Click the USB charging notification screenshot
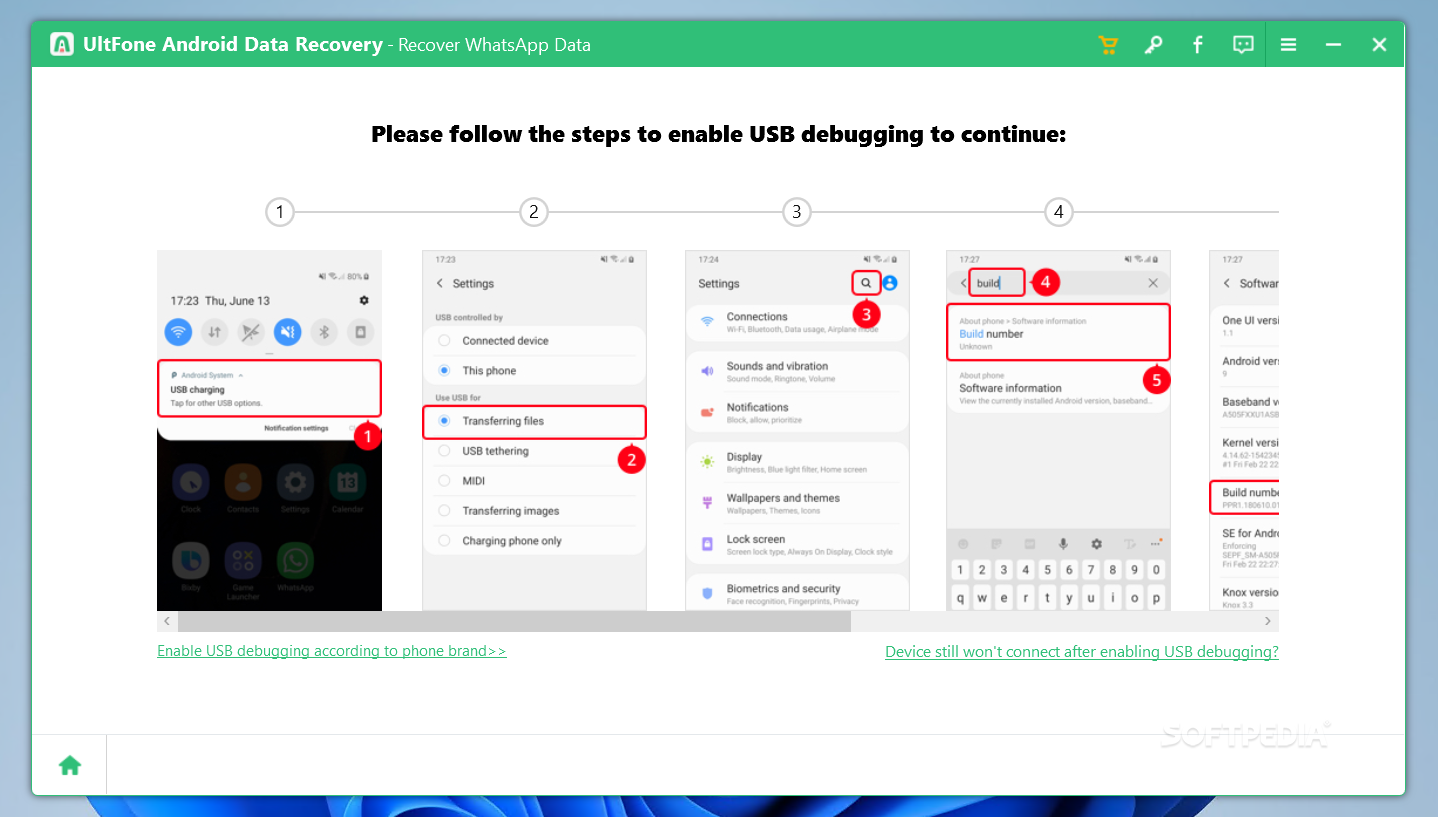Screen dimensions: 1438x817 (x=269, y=430)
